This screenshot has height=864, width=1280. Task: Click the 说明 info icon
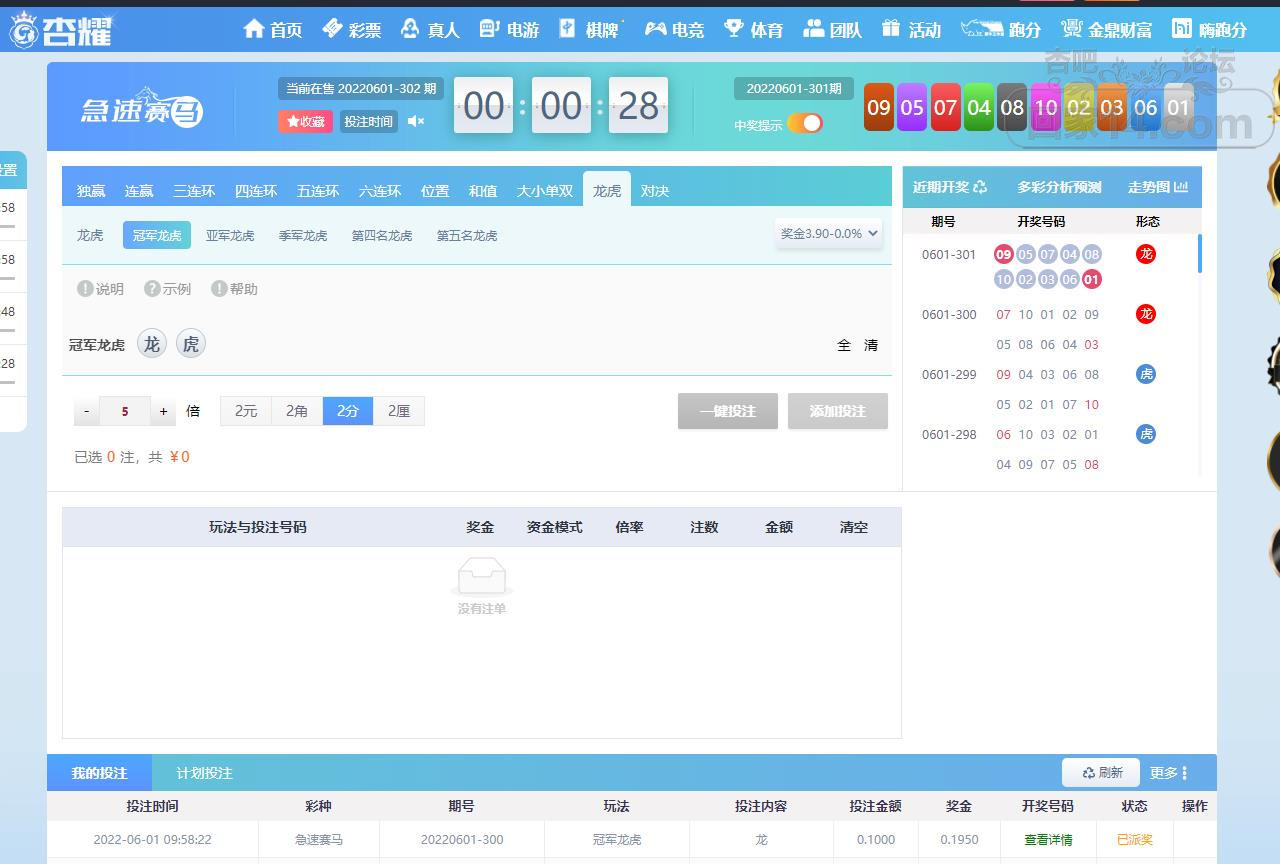pos(85,289)
